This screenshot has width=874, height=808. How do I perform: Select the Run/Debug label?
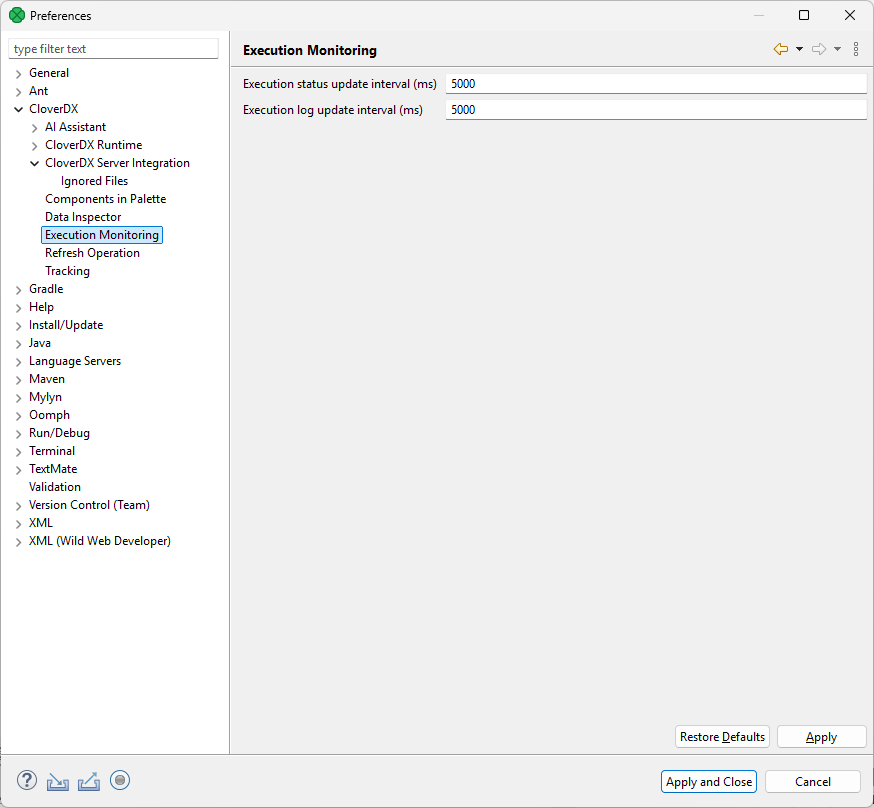[59, 433]
